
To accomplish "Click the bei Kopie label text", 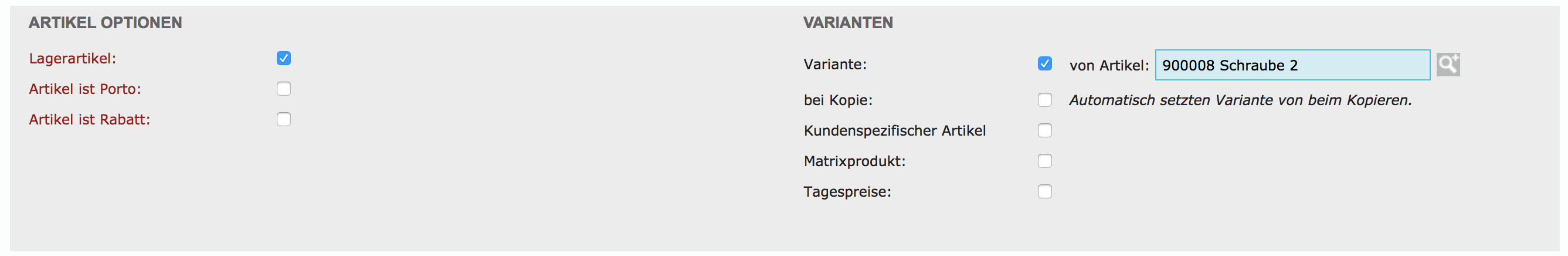I will (837, 100).
